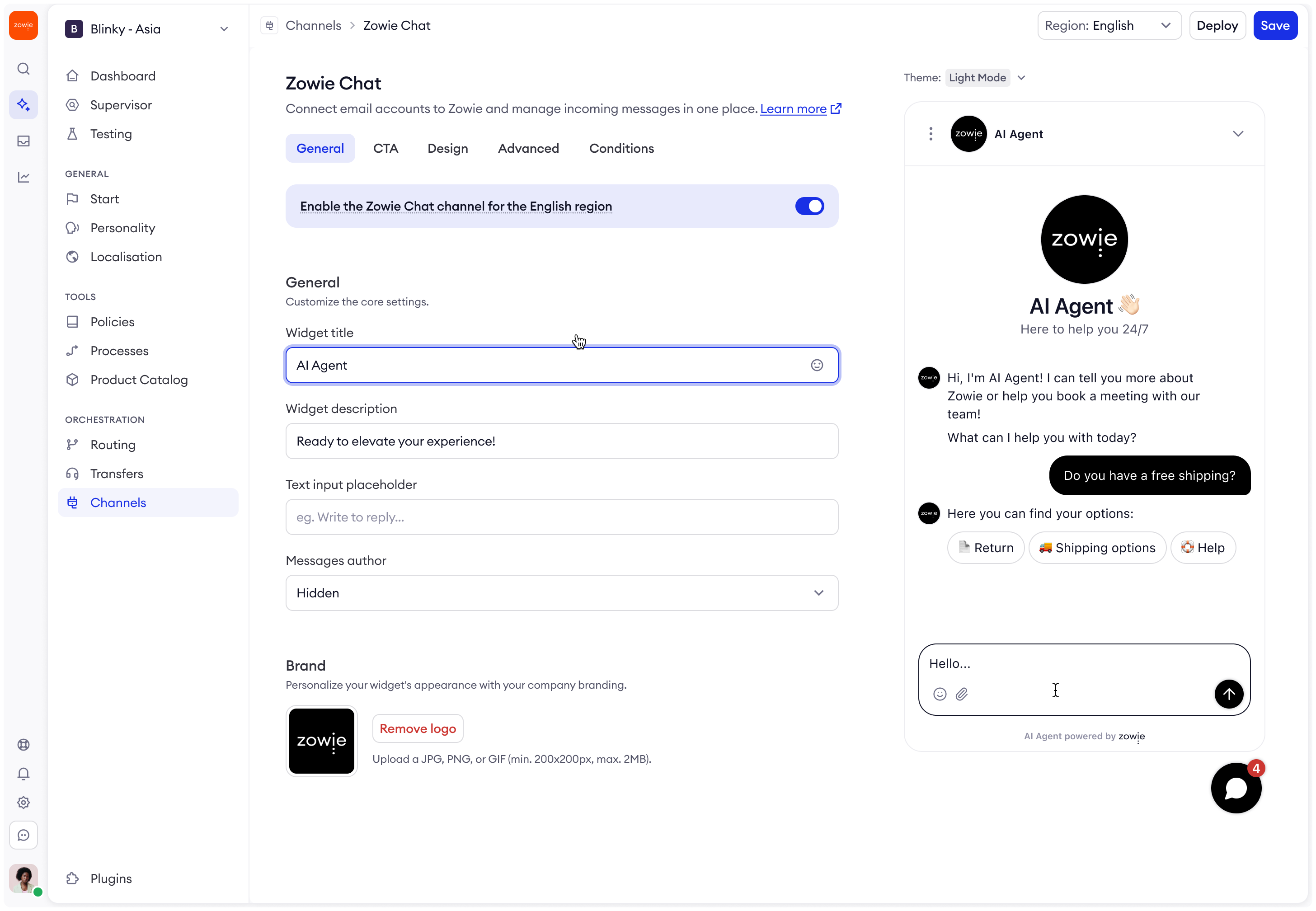This screenshot has width=1316, height=911.
Task: Open the Messages author Hidden dropdown
Action: (562, 593)
